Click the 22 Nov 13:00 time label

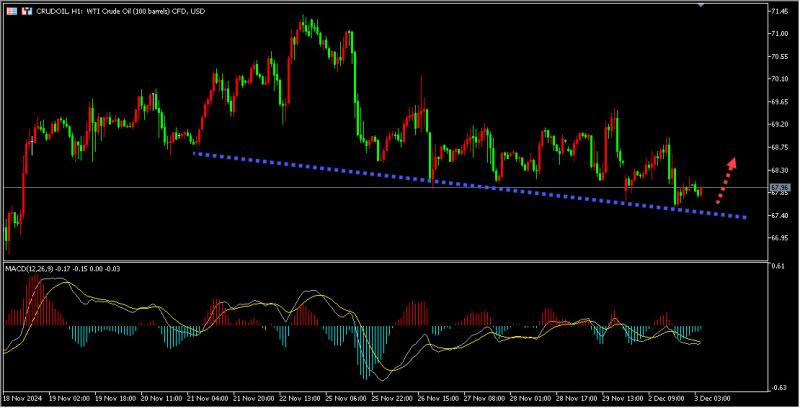[299, 398]
